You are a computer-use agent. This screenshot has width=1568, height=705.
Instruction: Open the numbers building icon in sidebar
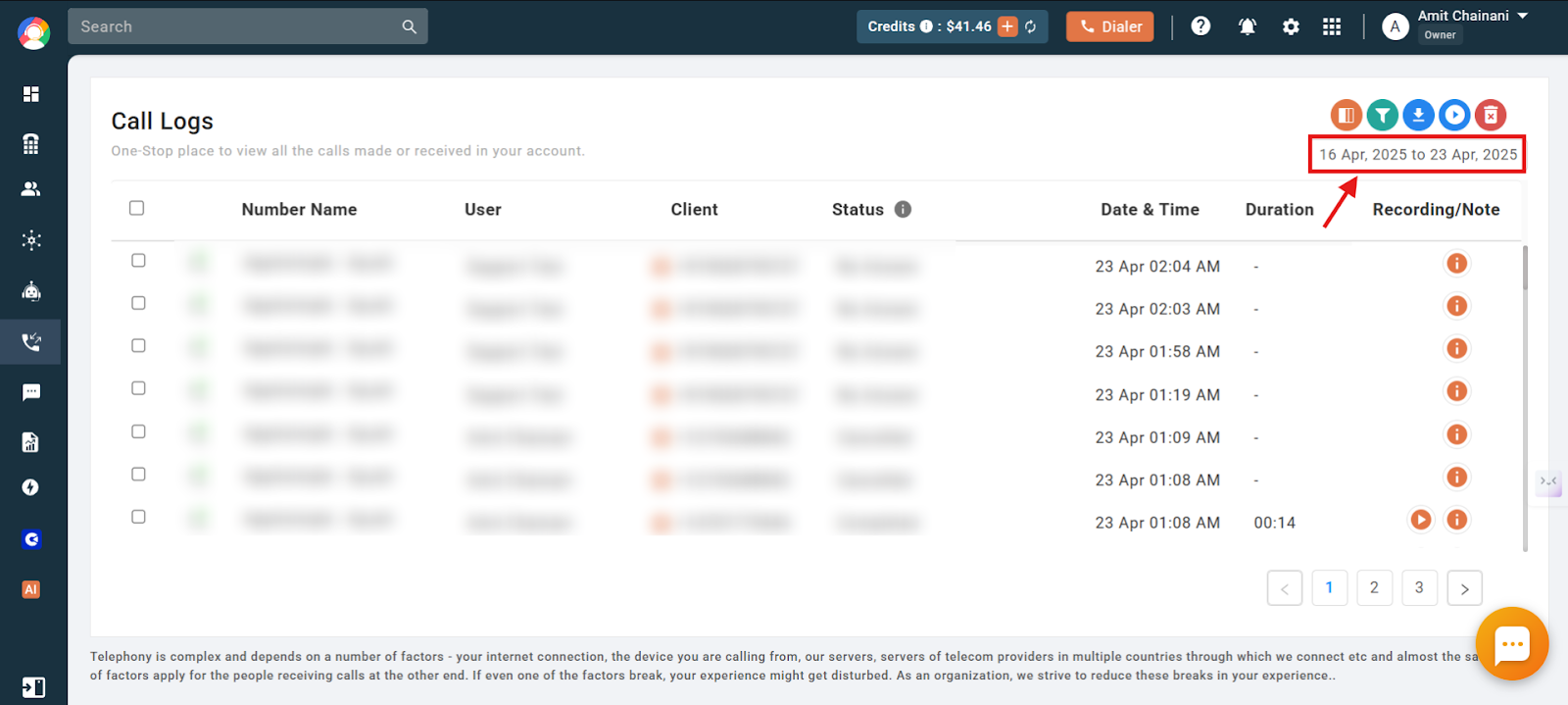[x=31, y=144]
